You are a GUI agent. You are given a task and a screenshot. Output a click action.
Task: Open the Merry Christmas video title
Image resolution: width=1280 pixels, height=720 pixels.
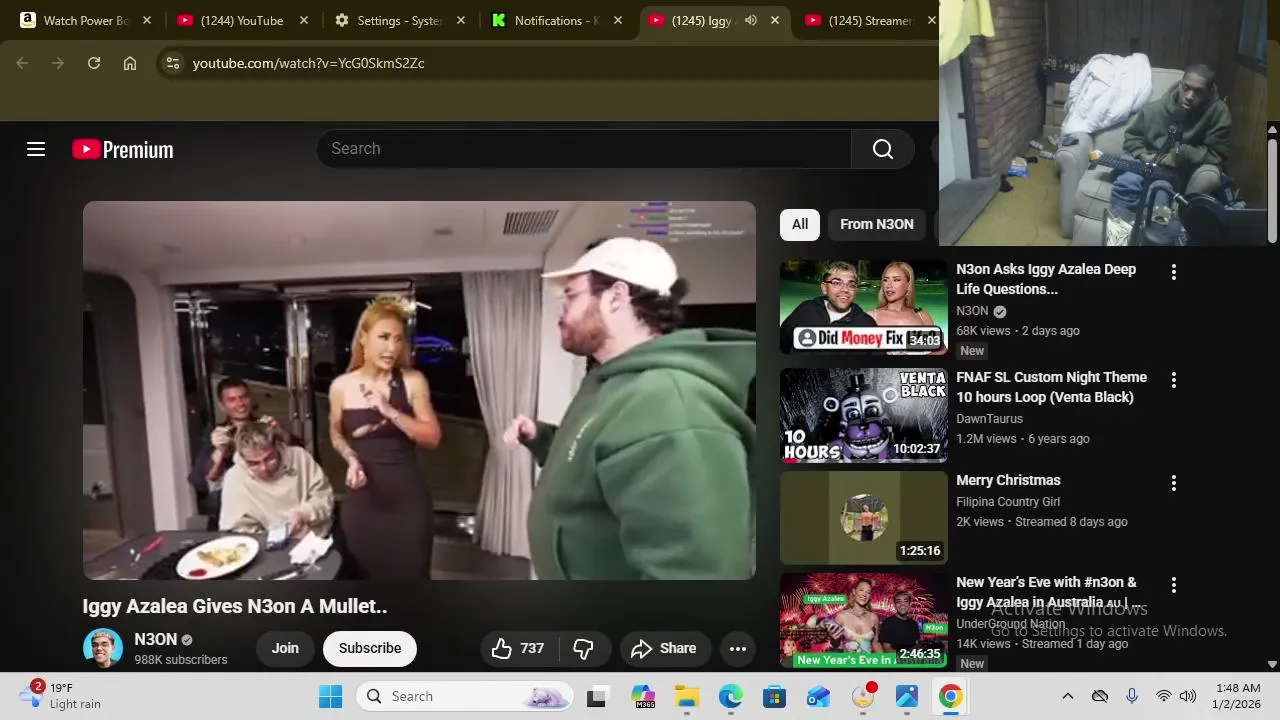(1008, 480)
